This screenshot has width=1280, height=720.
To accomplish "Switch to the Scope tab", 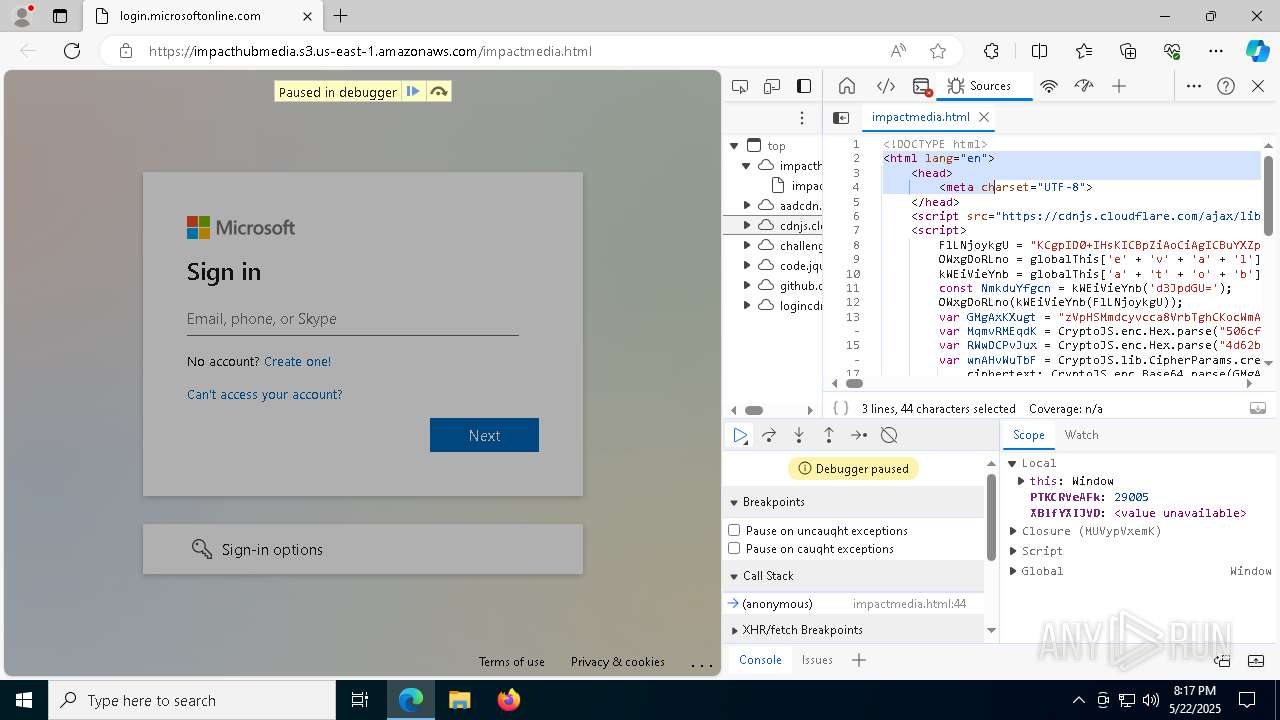I will click(1029, 435).
